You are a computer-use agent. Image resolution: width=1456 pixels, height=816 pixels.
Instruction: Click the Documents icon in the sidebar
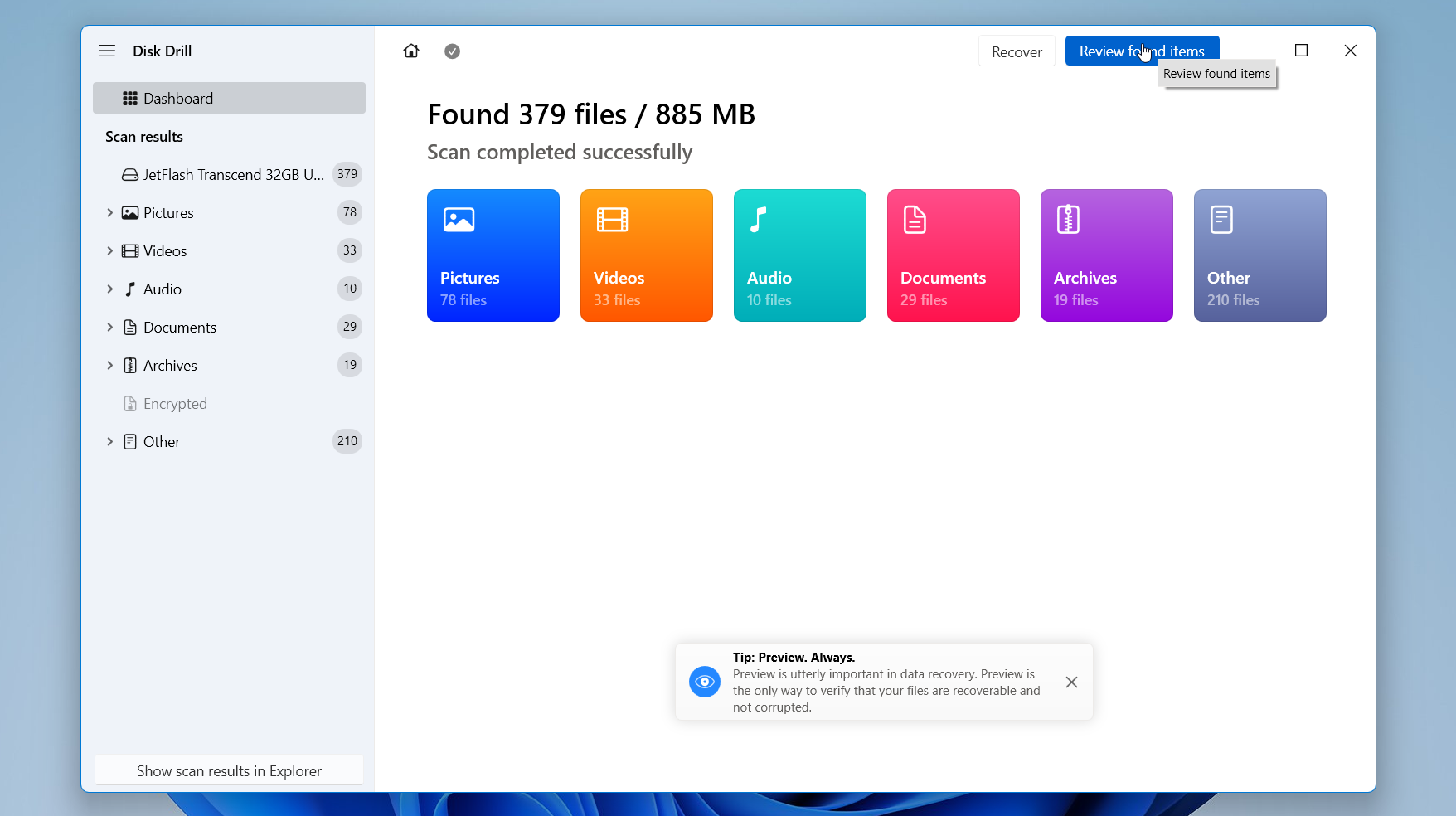130,328
